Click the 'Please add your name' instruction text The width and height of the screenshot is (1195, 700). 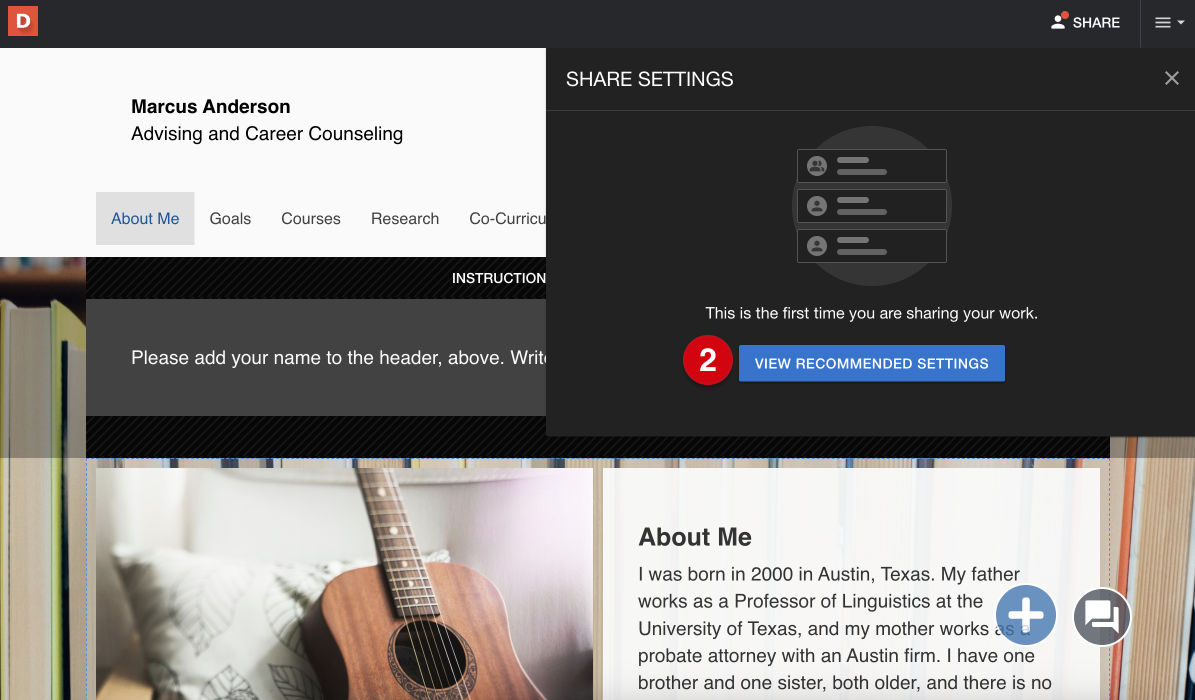coord(338,358)
